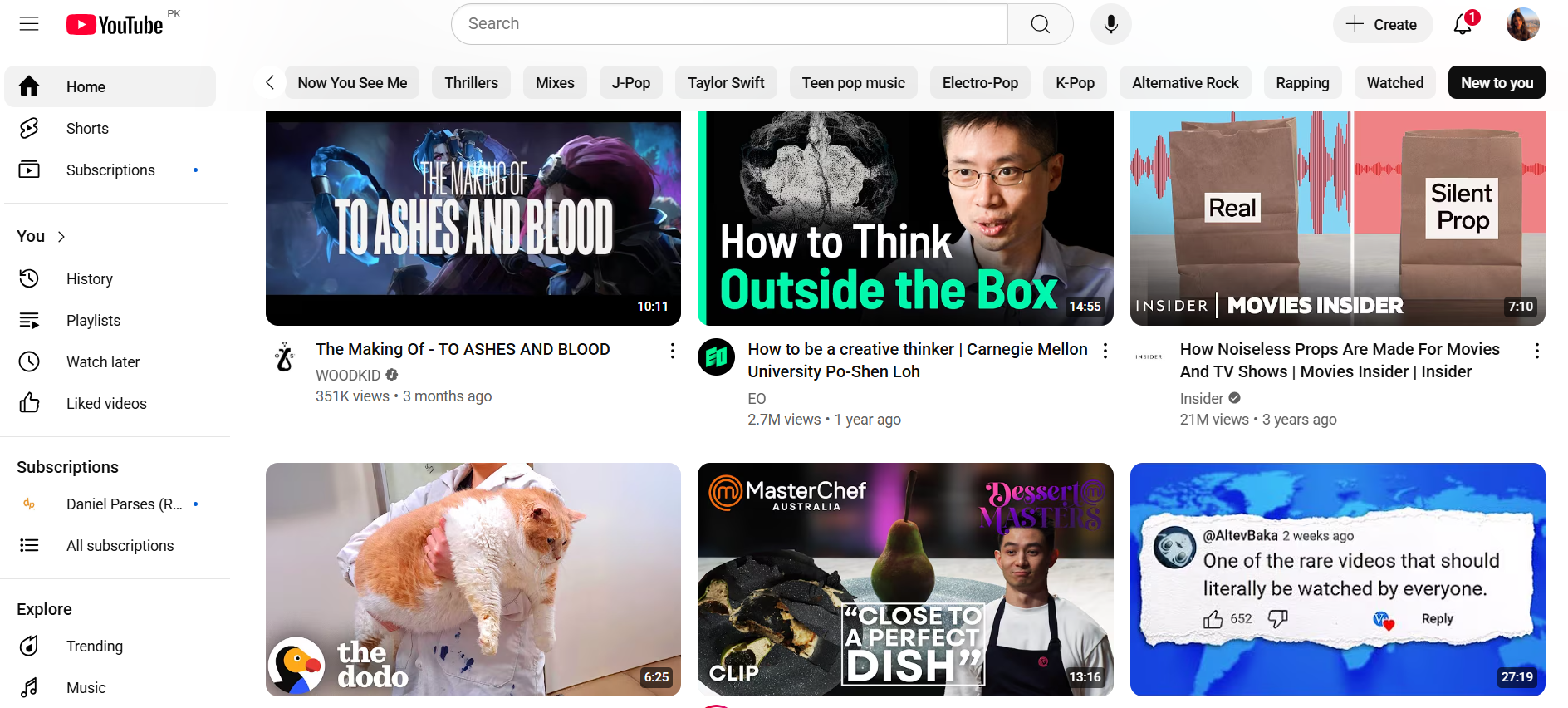Open How to Think Outside the Box thumbnail
Viewport: 1568px width, 708px height.
pos(905,219)
